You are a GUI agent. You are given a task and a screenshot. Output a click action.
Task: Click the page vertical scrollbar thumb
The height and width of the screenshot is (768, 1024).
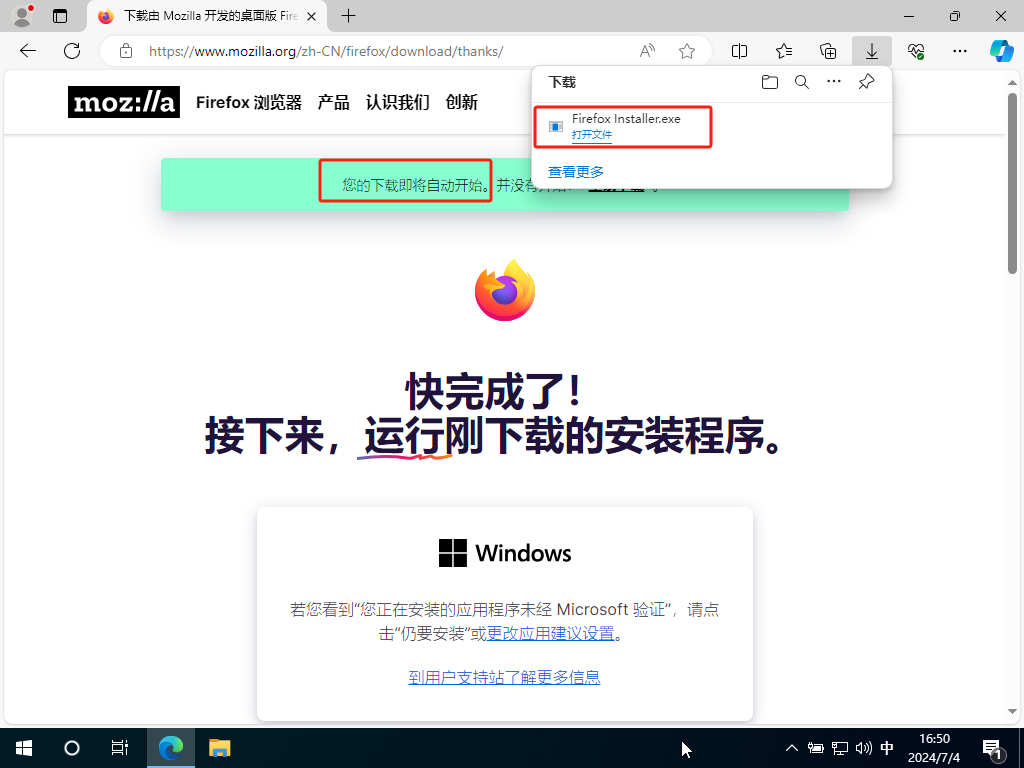(1012, 183)
